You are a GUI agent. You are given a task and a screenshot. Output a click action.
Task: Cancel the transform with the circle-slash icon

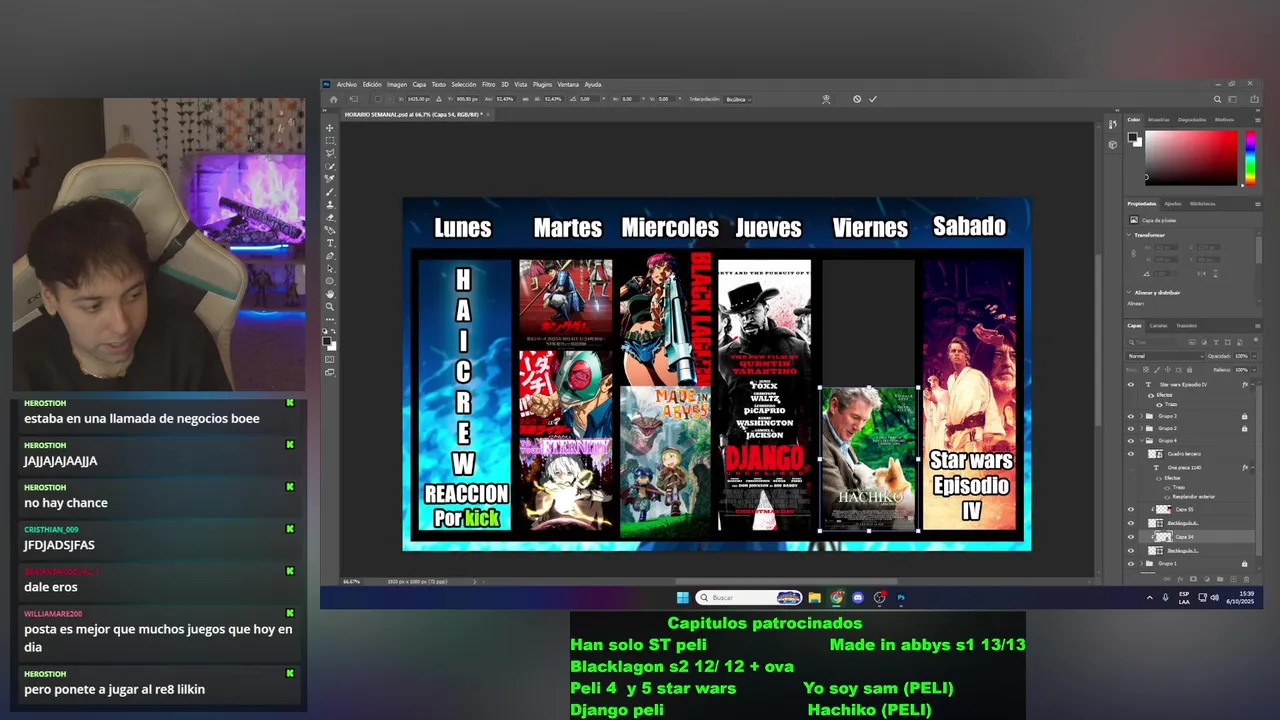pyautogui.click(x=857, y=99)
